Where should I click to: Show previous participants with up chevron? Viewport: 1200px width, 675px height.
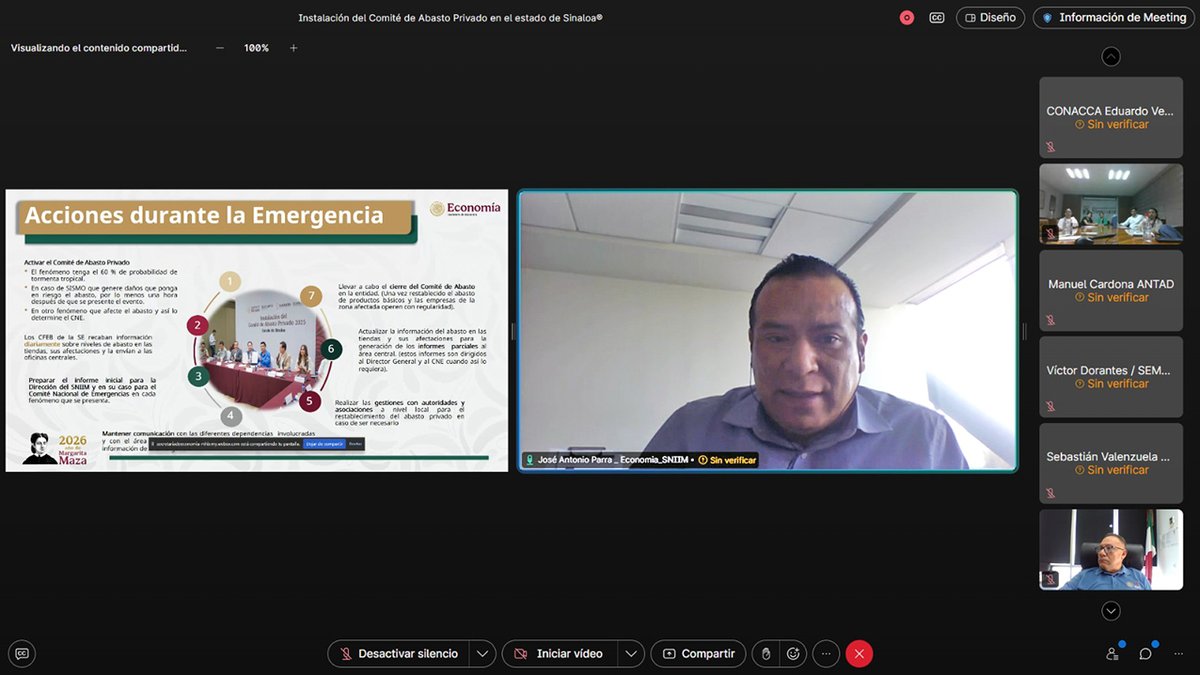1111,57
